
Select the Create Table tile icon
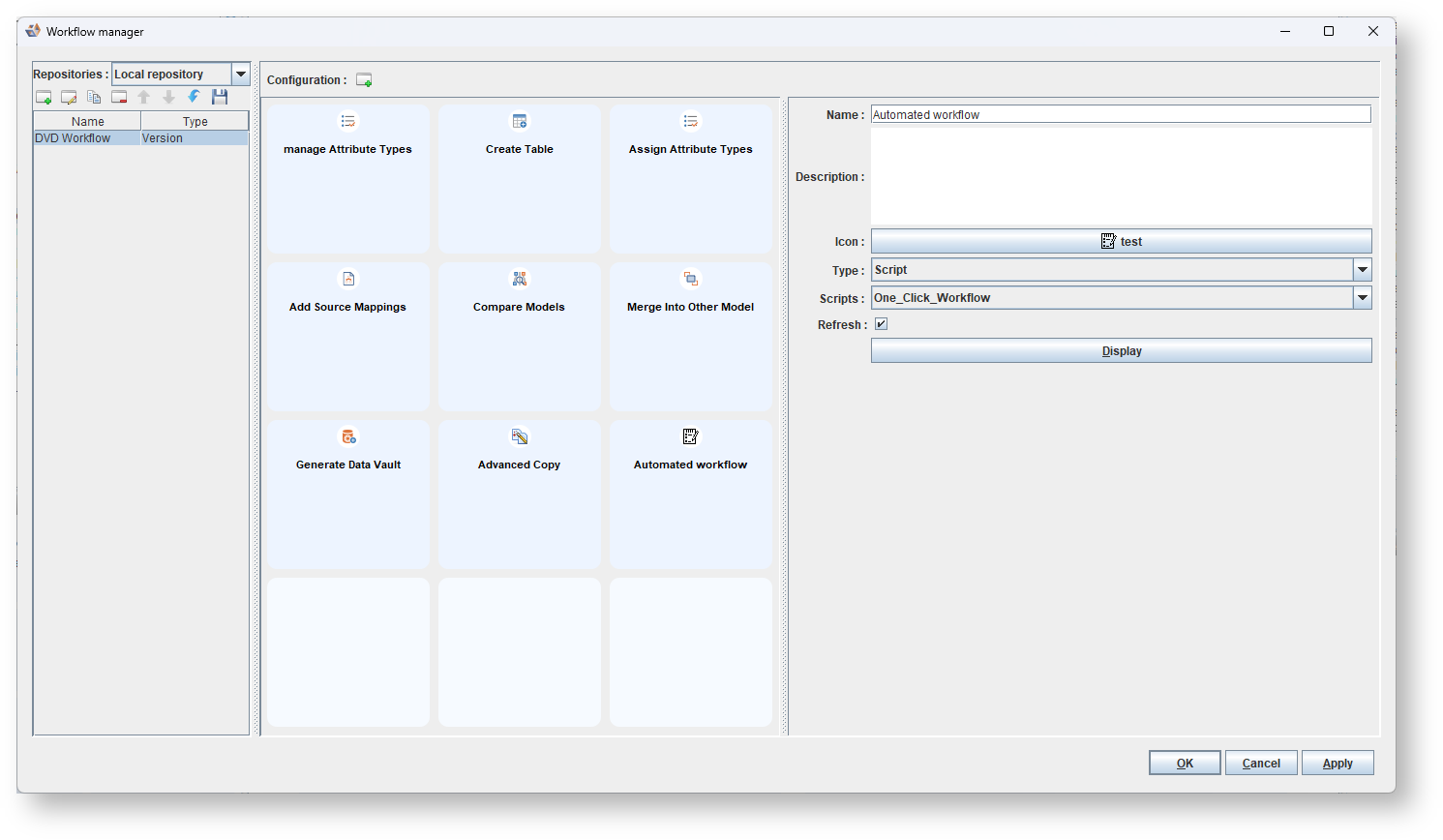[x=520, y=121]
